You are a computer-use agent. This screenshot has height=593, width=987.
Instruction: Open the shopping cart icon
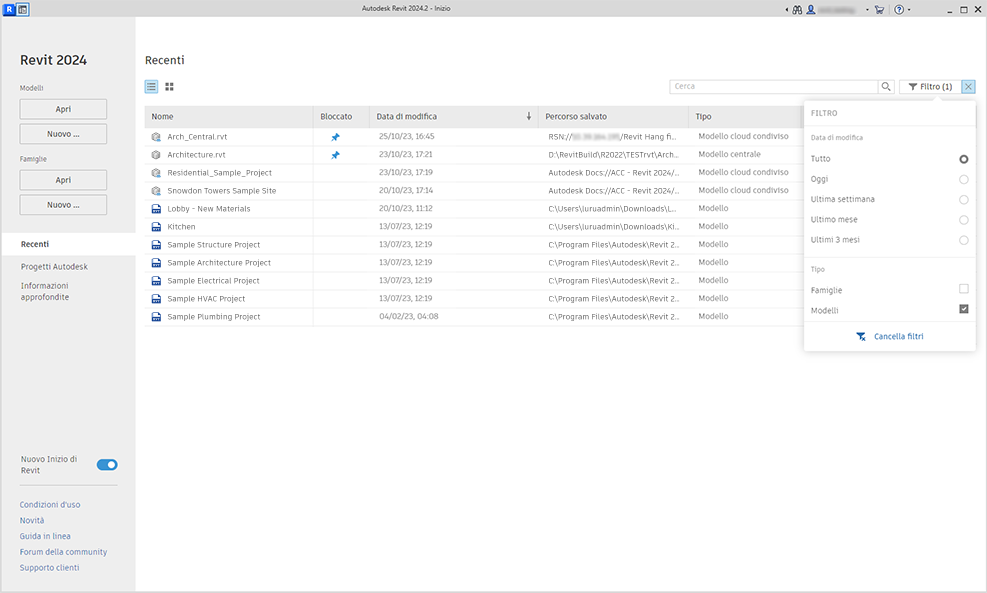tap(879, 9)
